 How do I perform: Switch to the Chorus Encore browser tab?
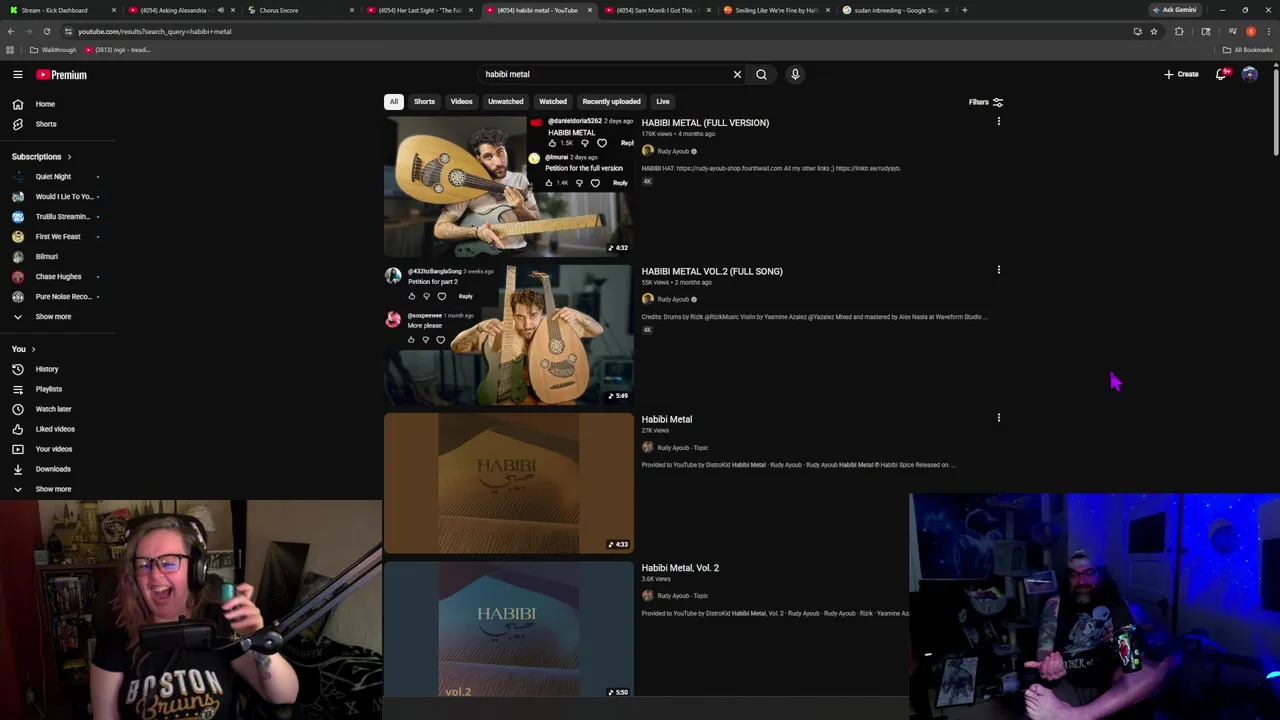tap(300, 10)
